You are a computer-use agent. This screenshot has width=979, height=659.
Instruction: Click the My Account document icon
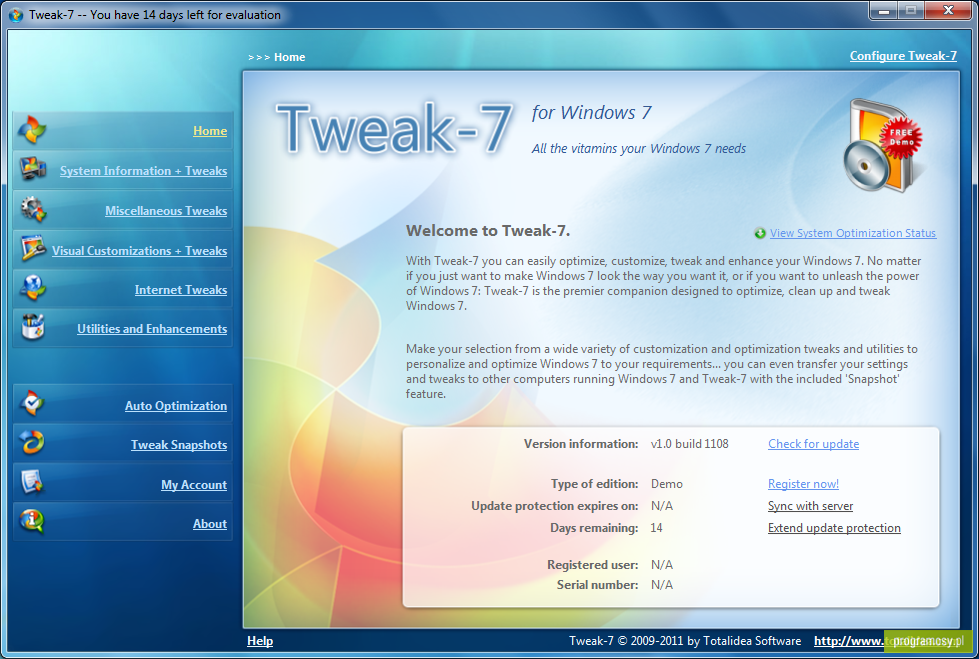point(32,481)
